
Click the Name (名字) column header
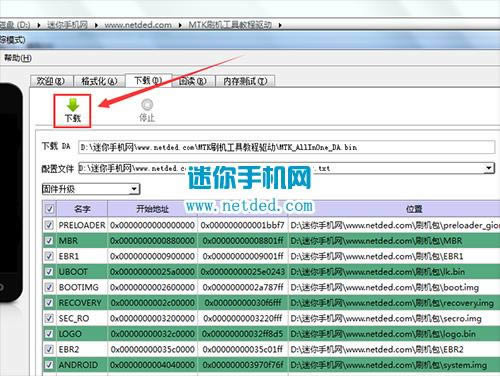click(x=82, y=209)
